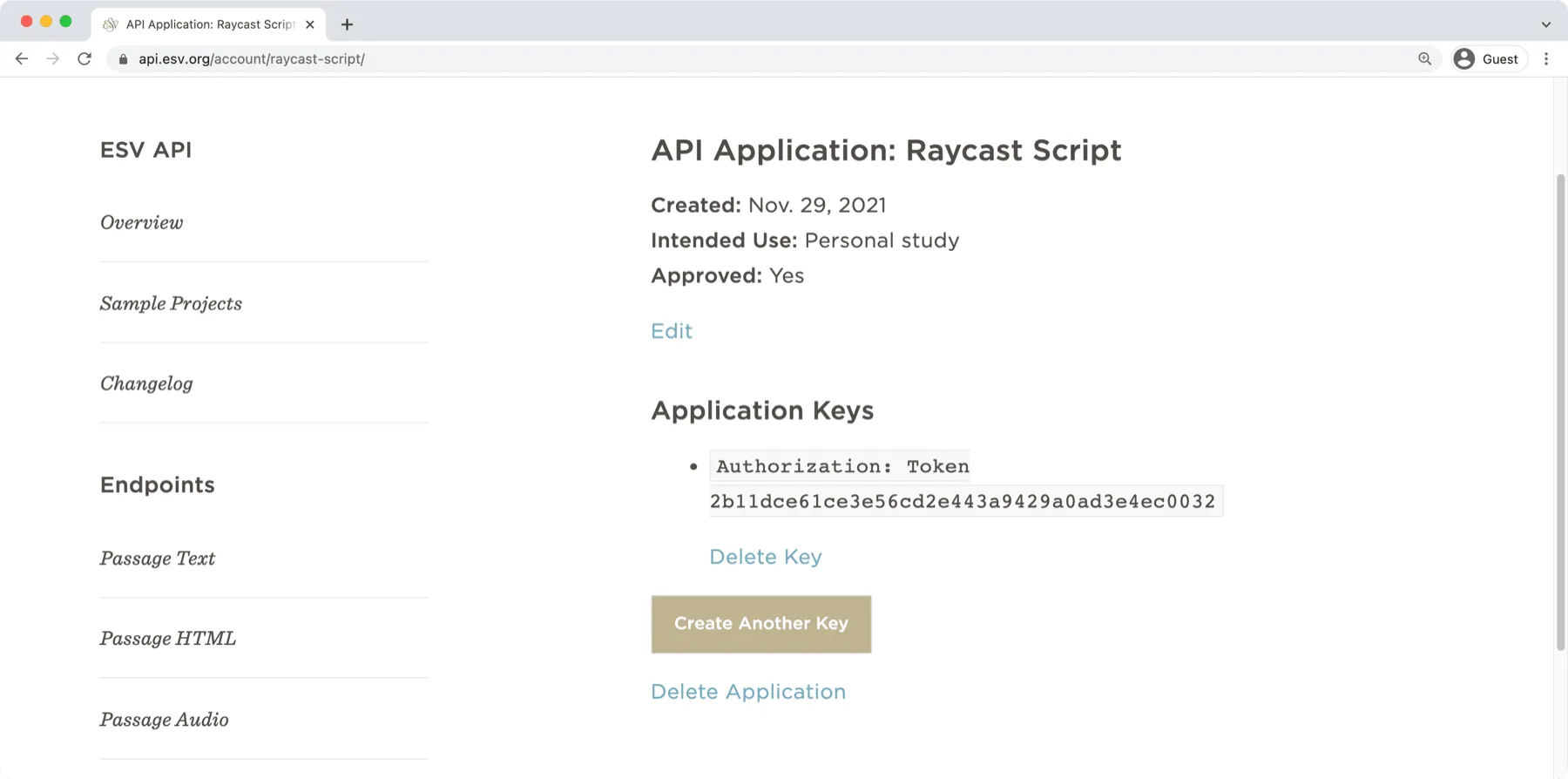Open the Guest profile button
The height and width of the screenshot is (779, 1568).
[1490, 58]
